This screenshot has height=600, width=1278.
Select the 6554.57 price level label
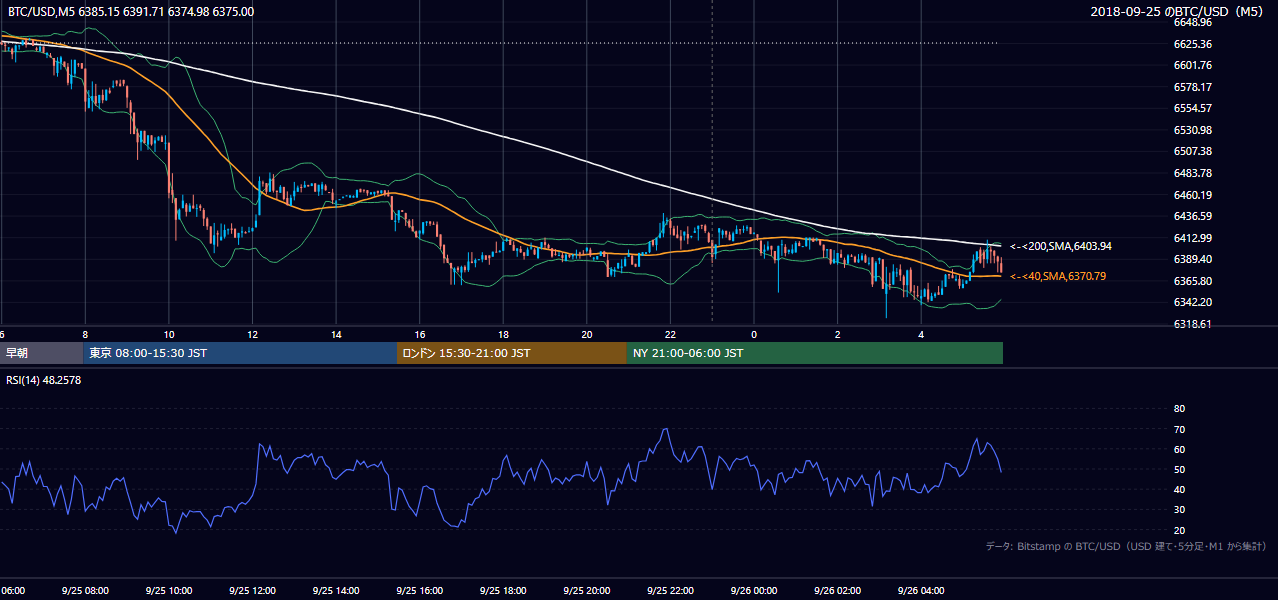1193,108
